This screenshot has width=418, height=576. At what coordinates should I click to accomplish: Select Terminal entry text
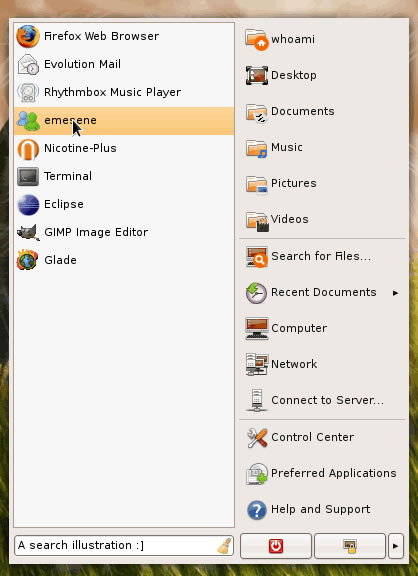pyautogui.click(x=68, y=176)
